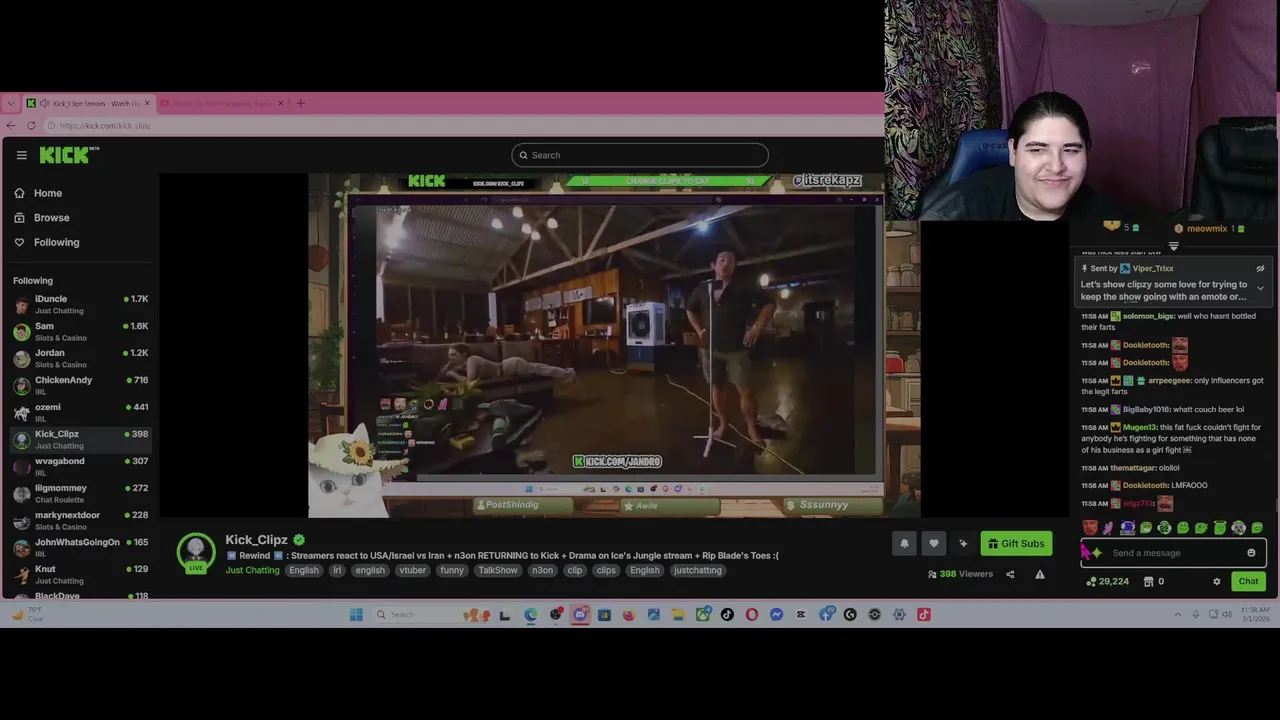The height and width of the screenshot is (720, 1280).
Task: Click the 29,224 channel points balance
Action: pos(1107,581)
